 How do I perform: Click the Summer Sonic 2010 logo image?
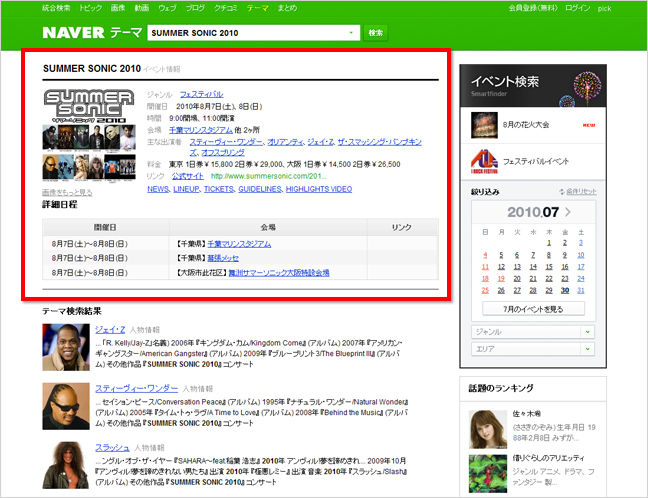click(89, 105)
